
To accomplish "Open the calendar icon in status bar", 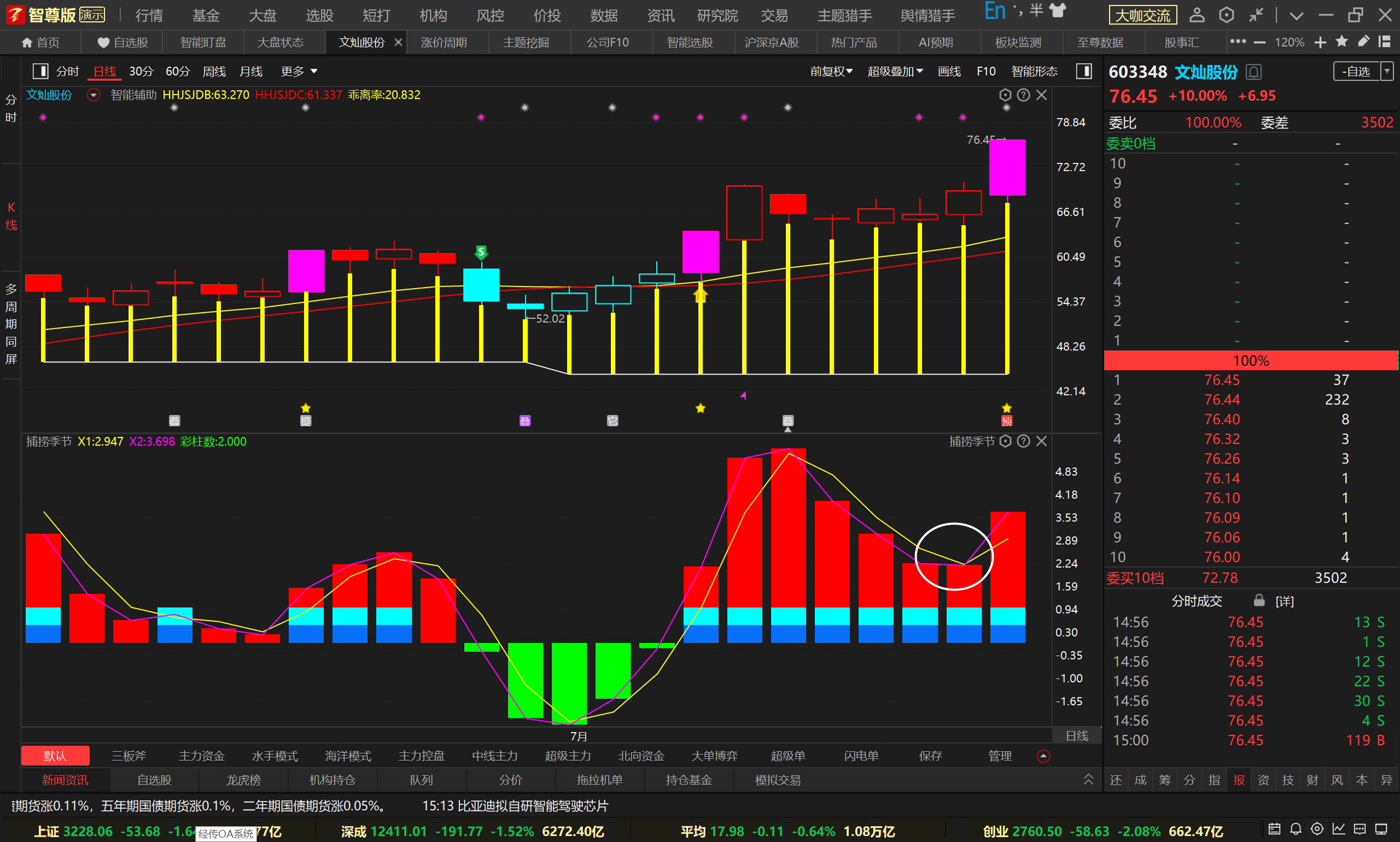I will click(x=1274, y=829).
